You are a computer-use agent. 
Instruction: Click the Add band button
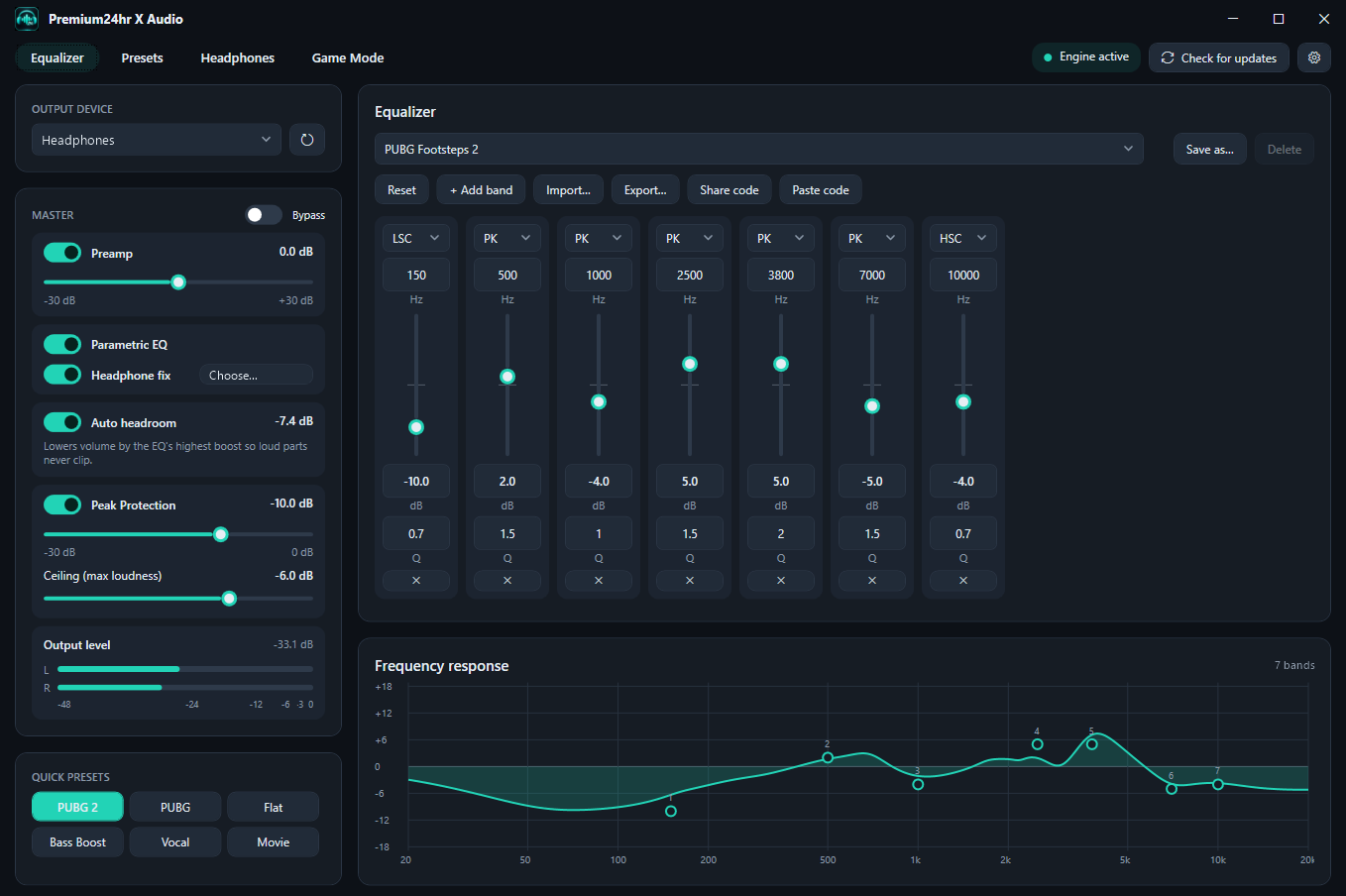[x=482, y=190]
